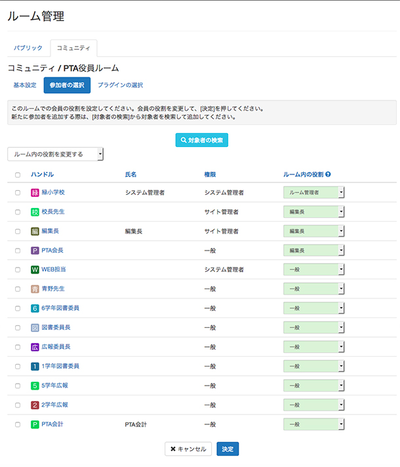Open the ルーム内の役割を変更する bulk dropdown

[x=55, y=154]
